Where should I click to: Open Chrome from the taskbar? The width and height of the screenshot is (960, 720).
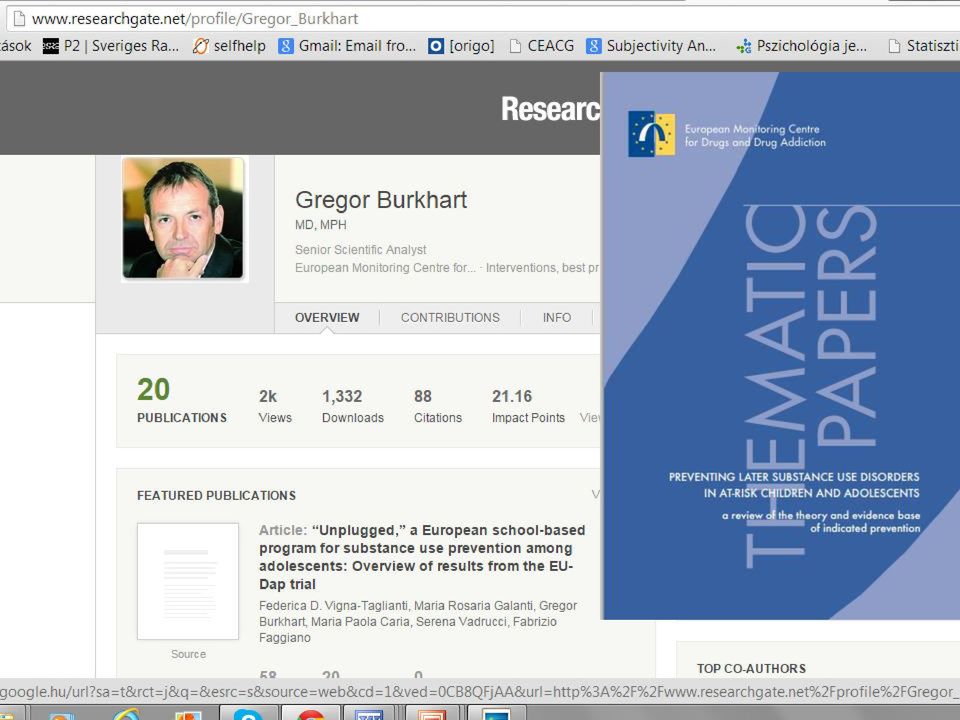tap(310, 713)
